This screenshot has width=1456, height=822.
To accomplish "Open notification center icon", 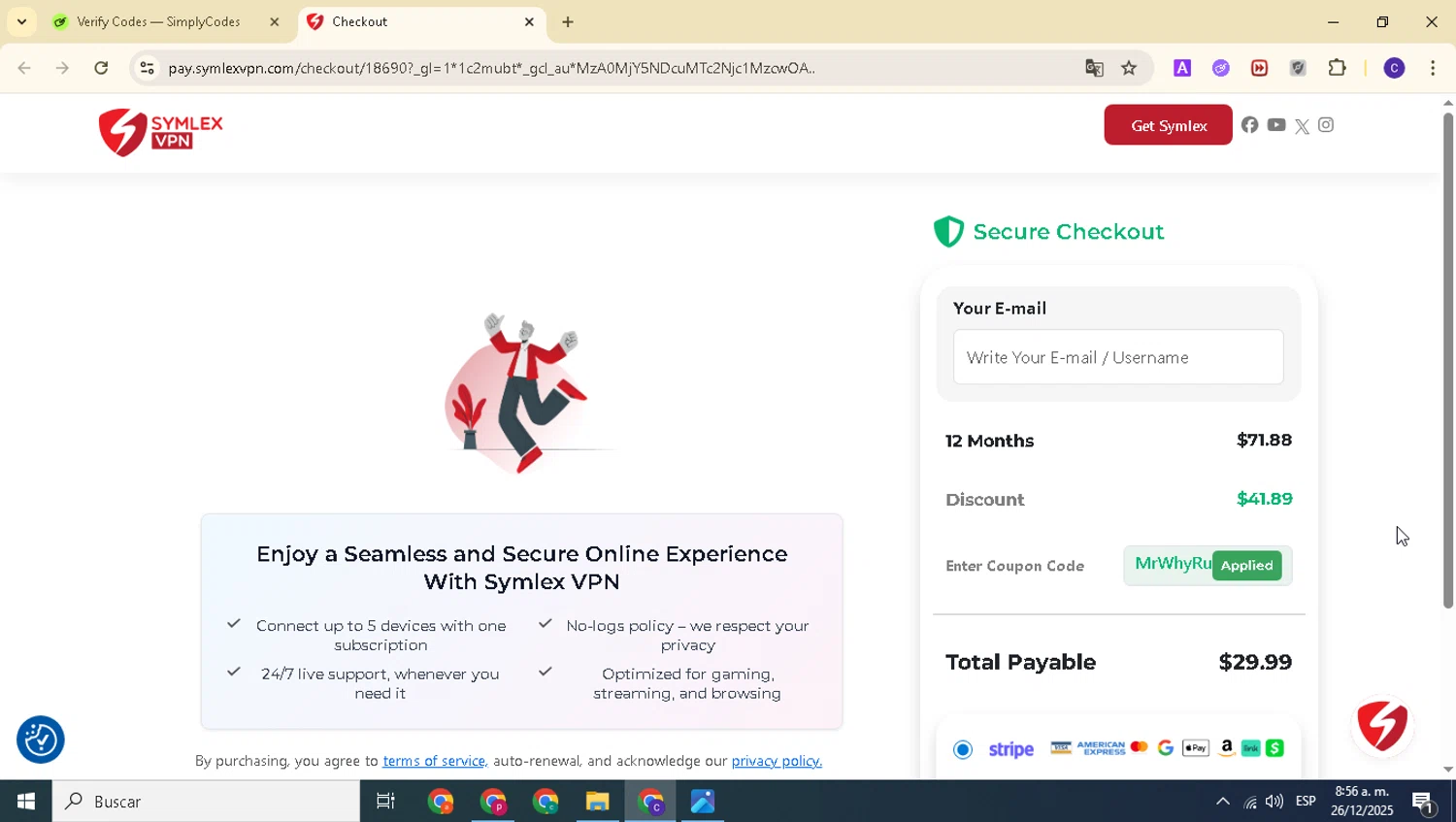I will [1424, 803].
